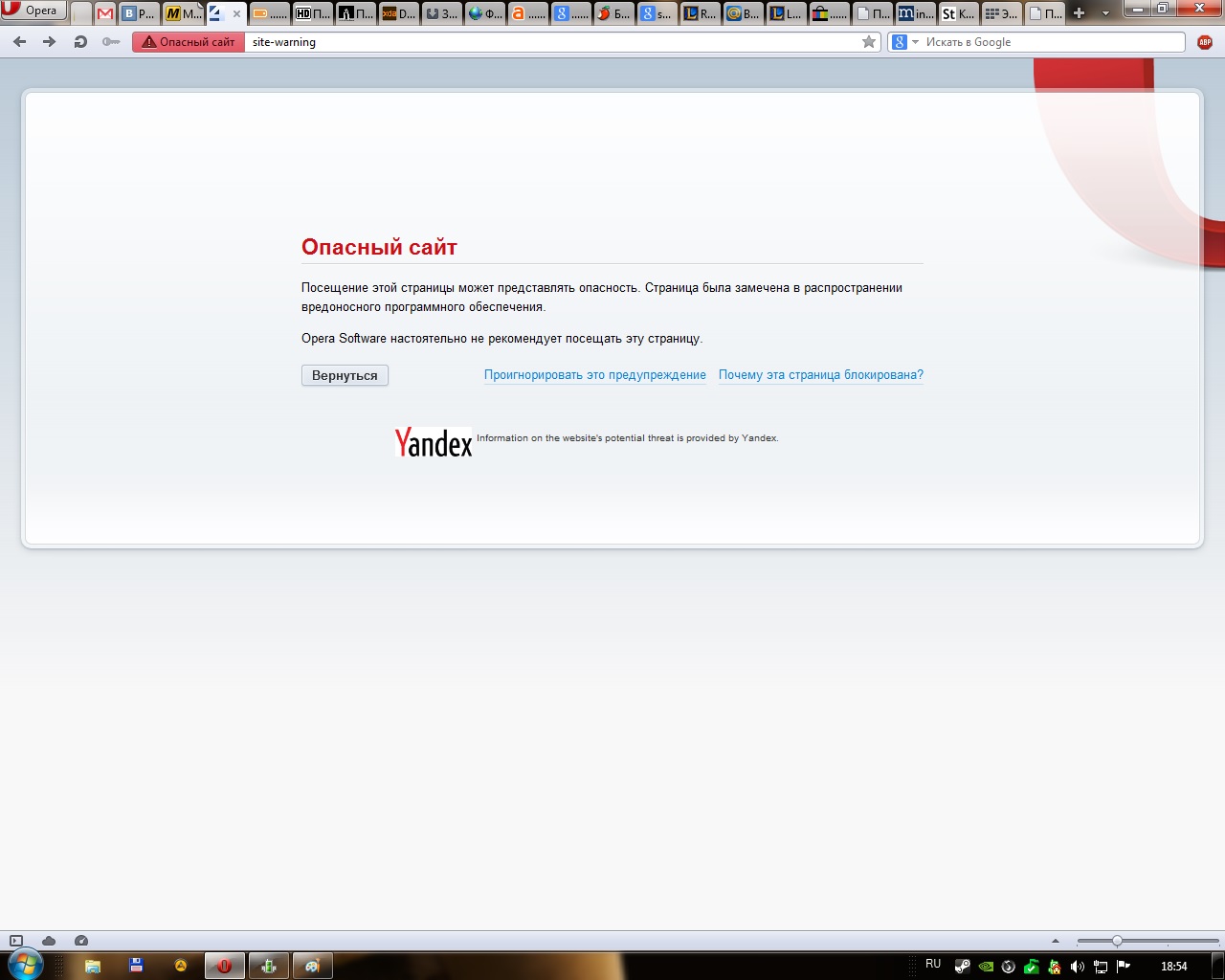Click 'Проигнорировать это предупреждение' link

click(x=595, y=375)
